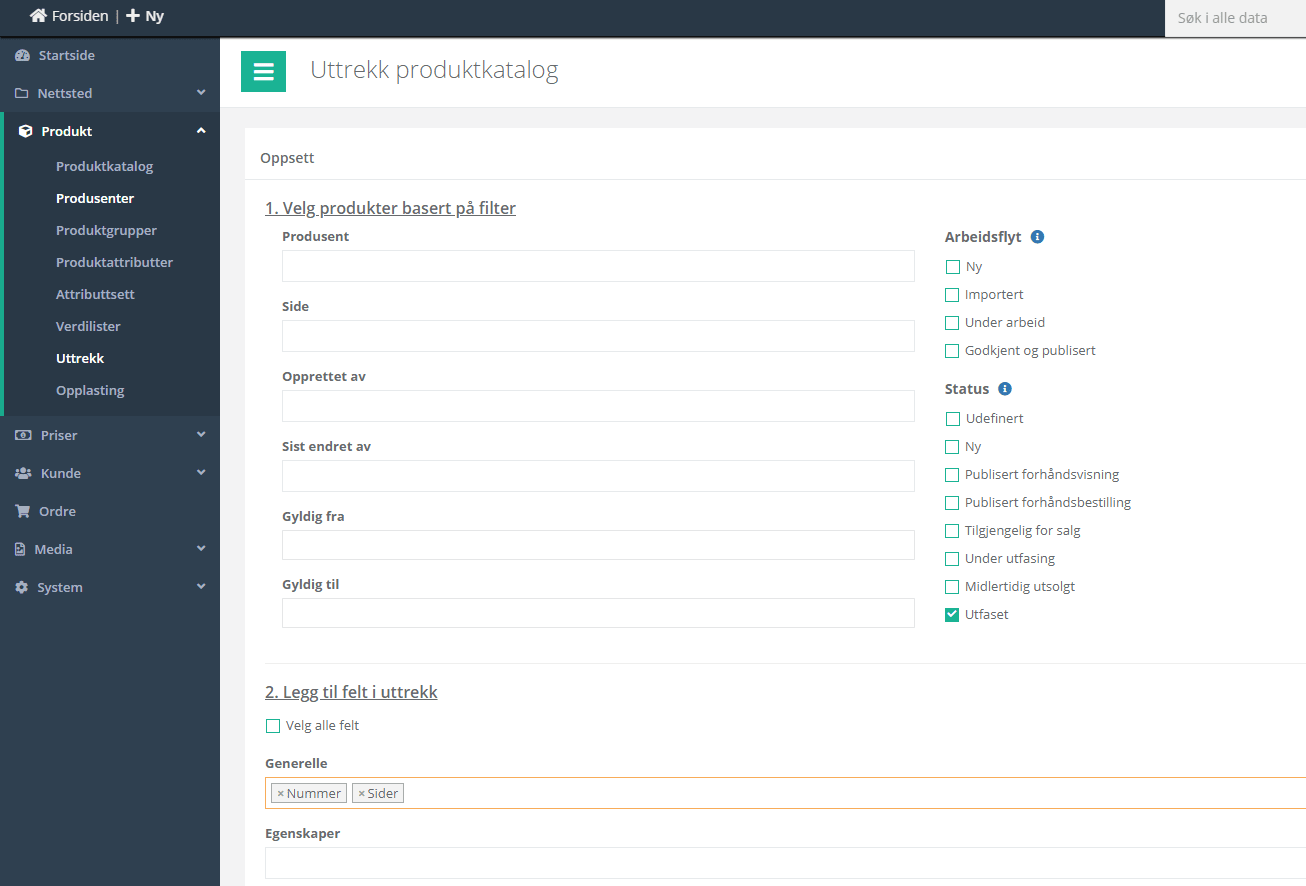Check the Udefinert status checkbox
The image size is (1306, 886).
[x=952, y=419]
